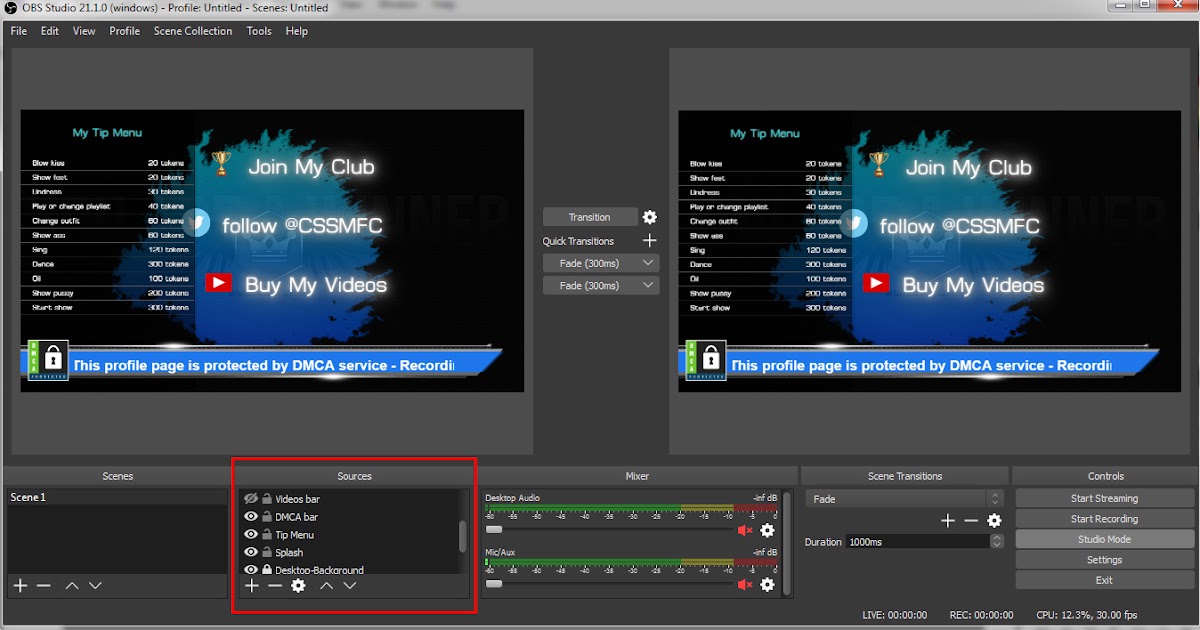Open the Edit menu
Screen dimensions: 1200x630
click(x=50, y=31)
